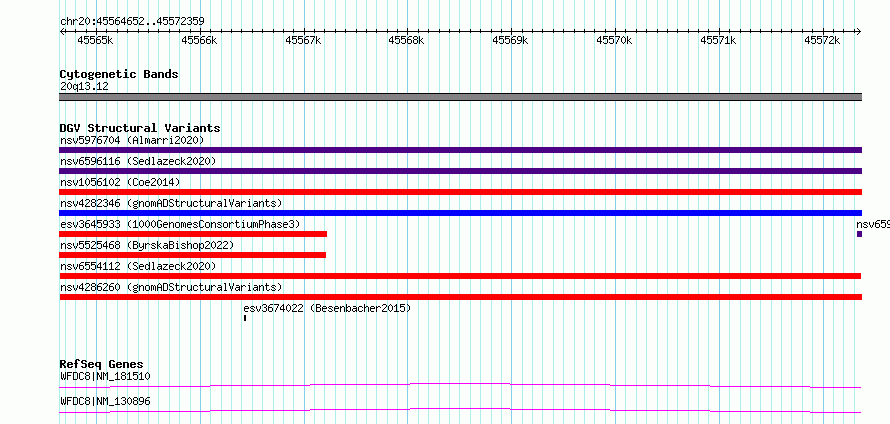Click the left arrowhead of the ruler
The height and width of the screenshot is (424, 890).
(x=62, y=31)
